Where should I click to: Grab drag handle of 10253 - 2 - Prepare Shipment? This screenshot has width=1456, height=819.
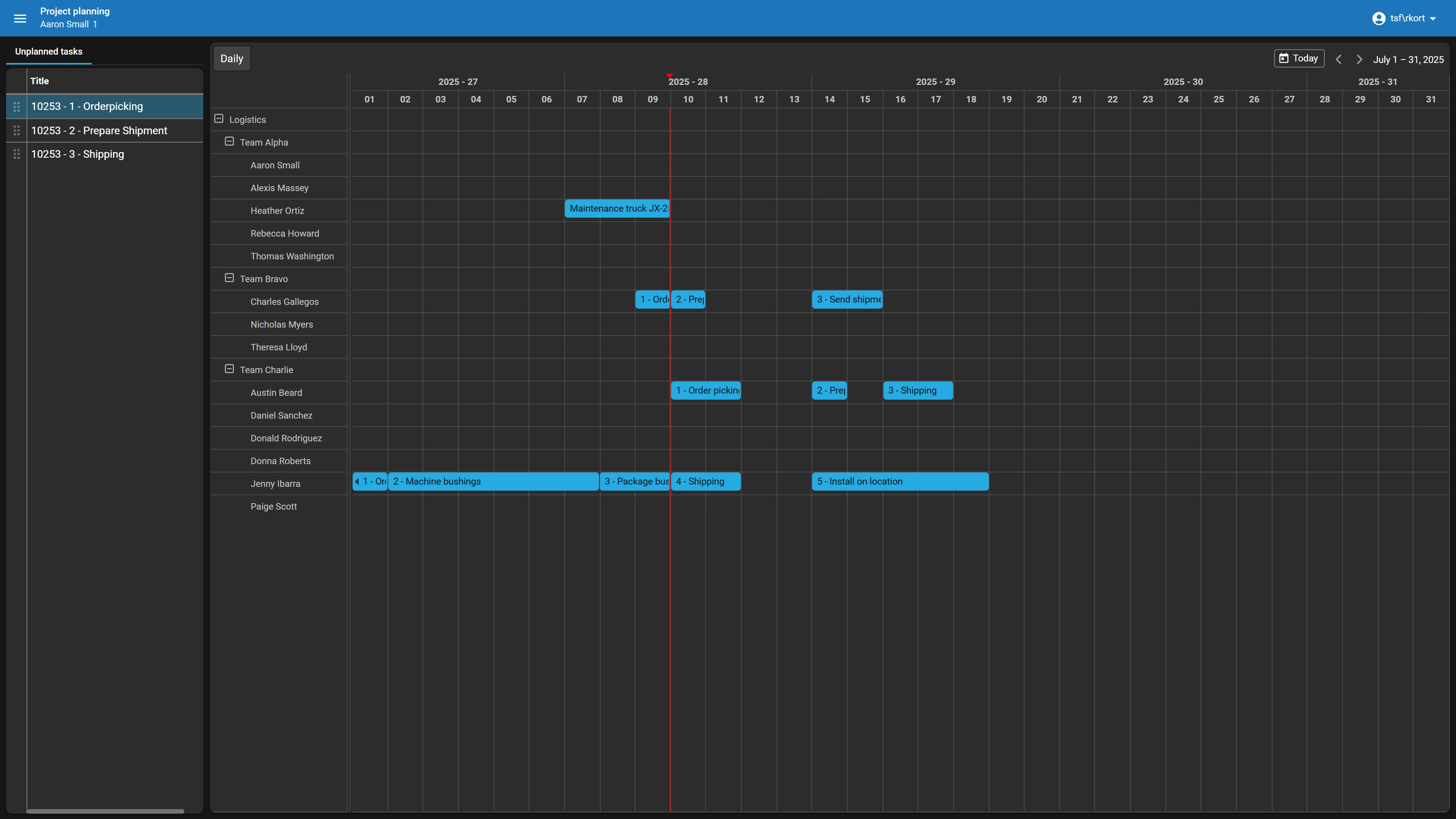(x=16, y=130)
